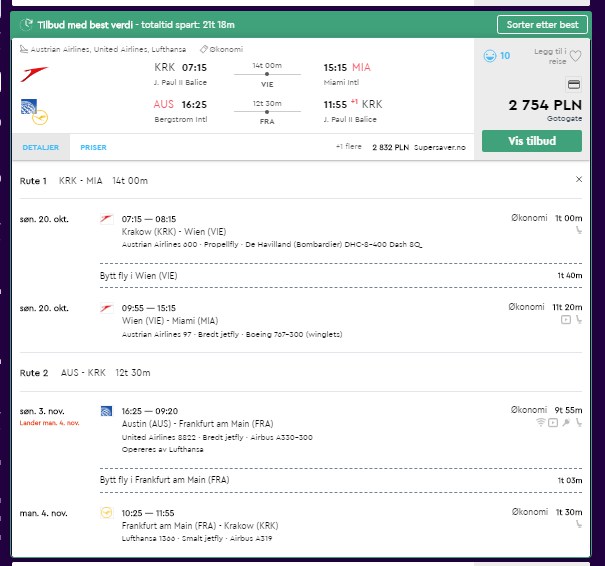Click video entertainment icon on Wien-Miami leg
This screenshot has width=605, height=566.
566,319
